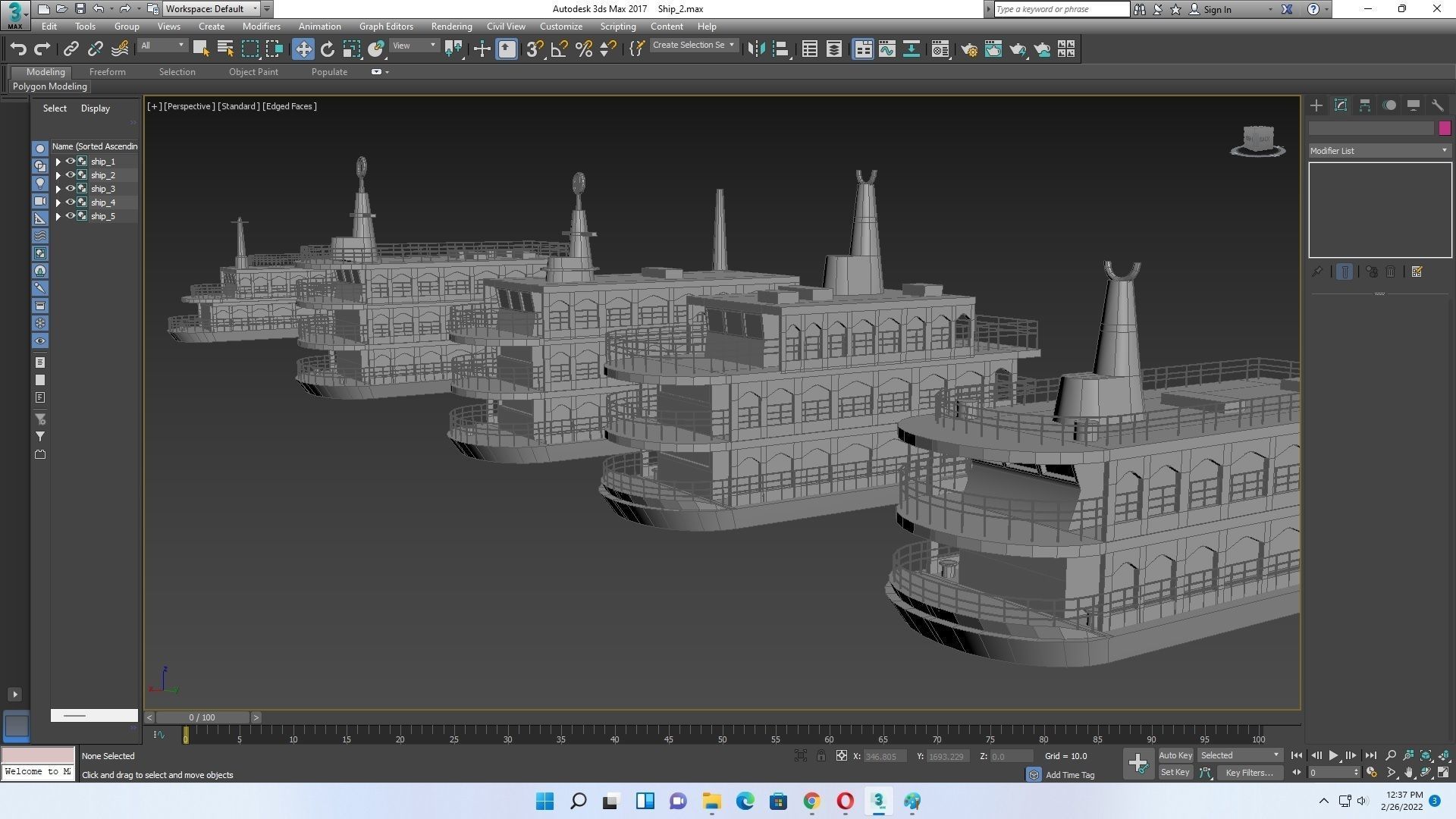
Task: Switch to the Object Paint ribbon tab
Action: pyautogui.click(x=253, y=72)
